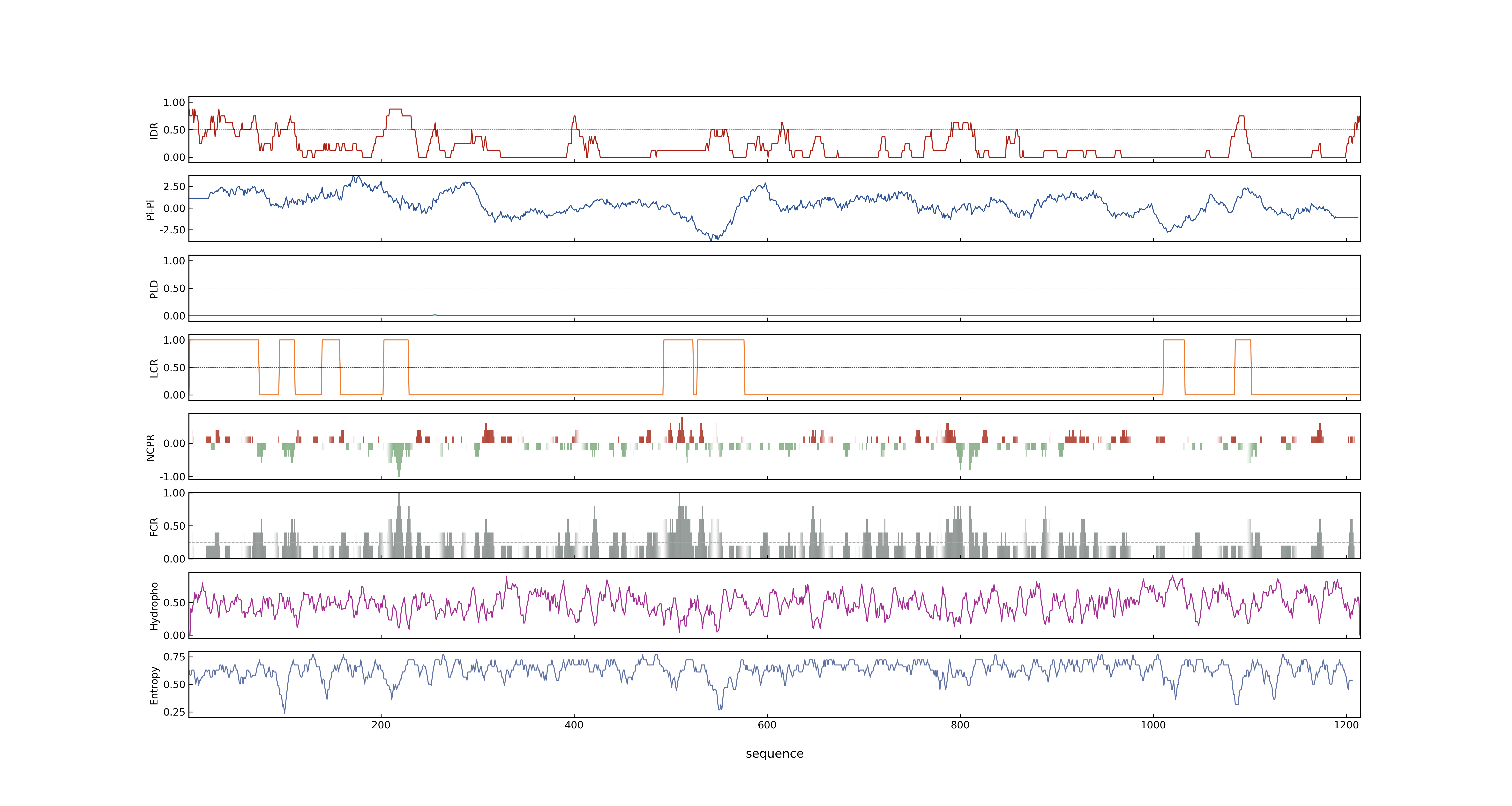The width and height of the screenshot is (1512, 806).
Task: Select the -2.50 tick of Pi-Pi panel
Action: tap(172, 230)
